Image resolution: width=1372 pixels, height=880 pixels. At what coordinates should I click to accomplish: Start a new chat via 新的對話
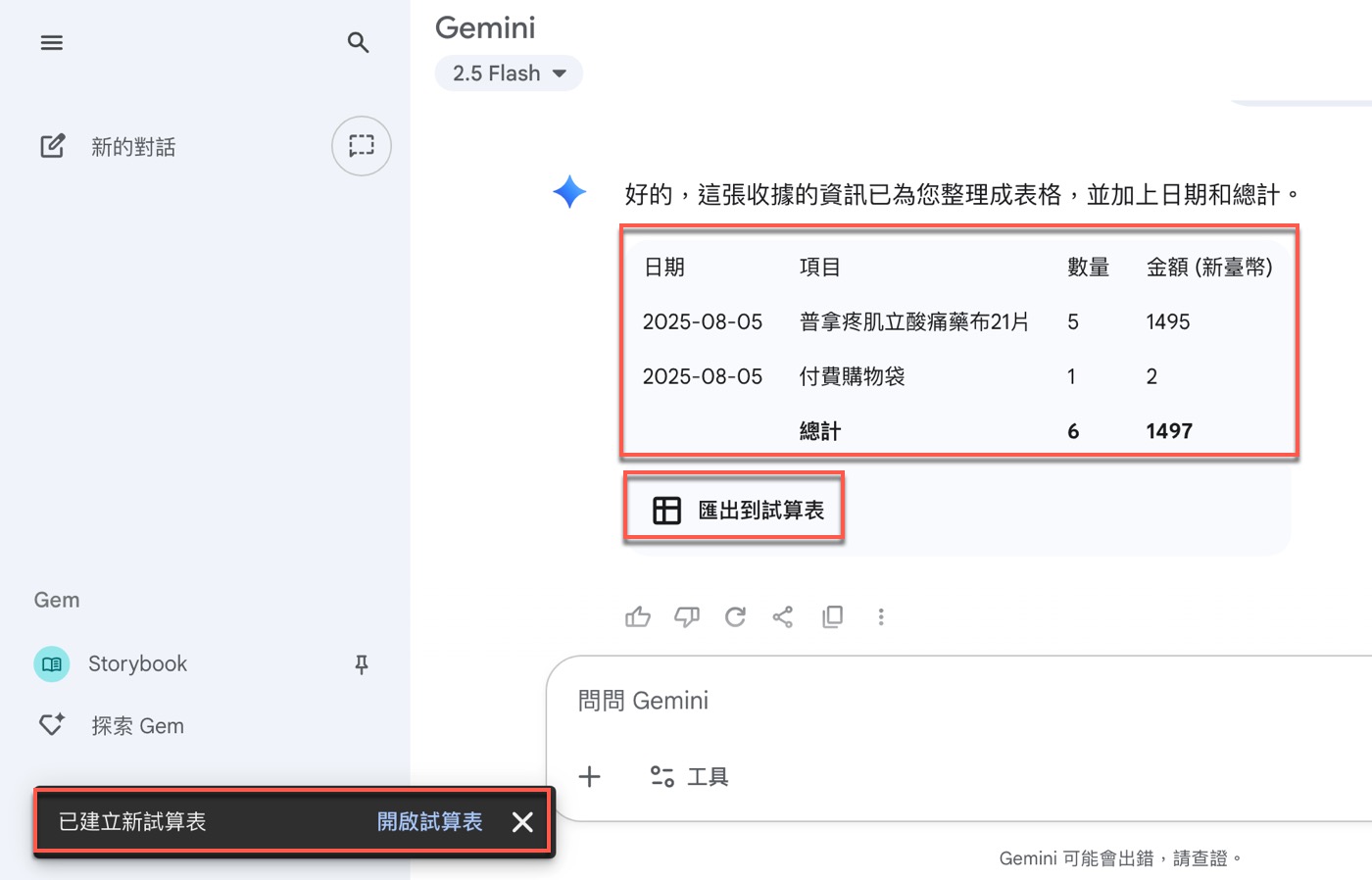[x=108, y=147]
